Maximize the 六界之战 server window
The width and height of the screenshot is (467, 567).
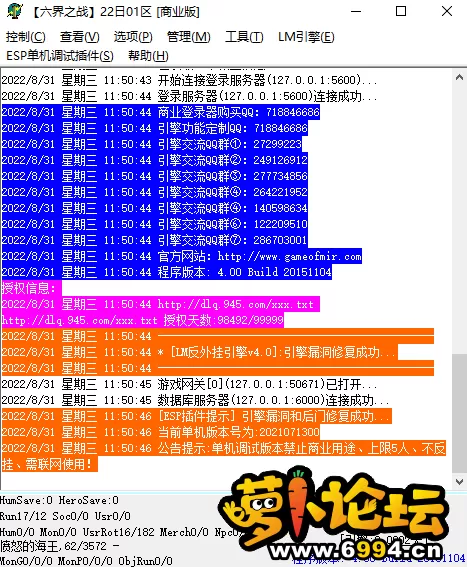(x=401, y=11)
